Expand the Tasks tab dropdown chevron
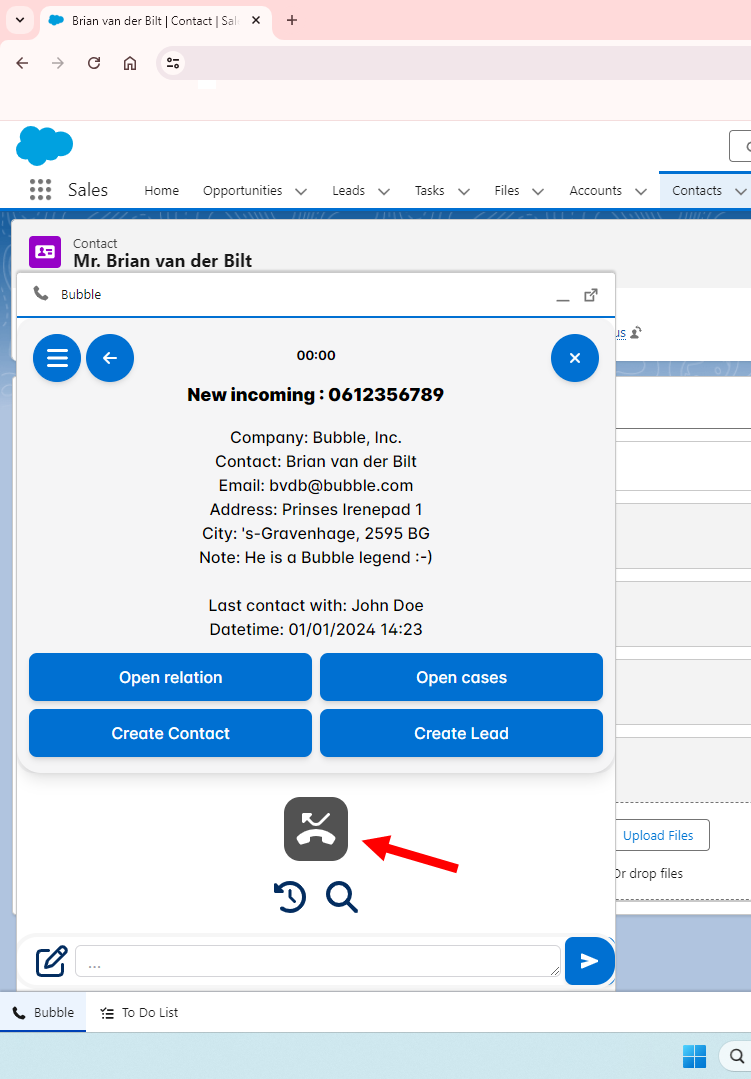This screenshot has height=1079, width=751. tap(463, 191)
